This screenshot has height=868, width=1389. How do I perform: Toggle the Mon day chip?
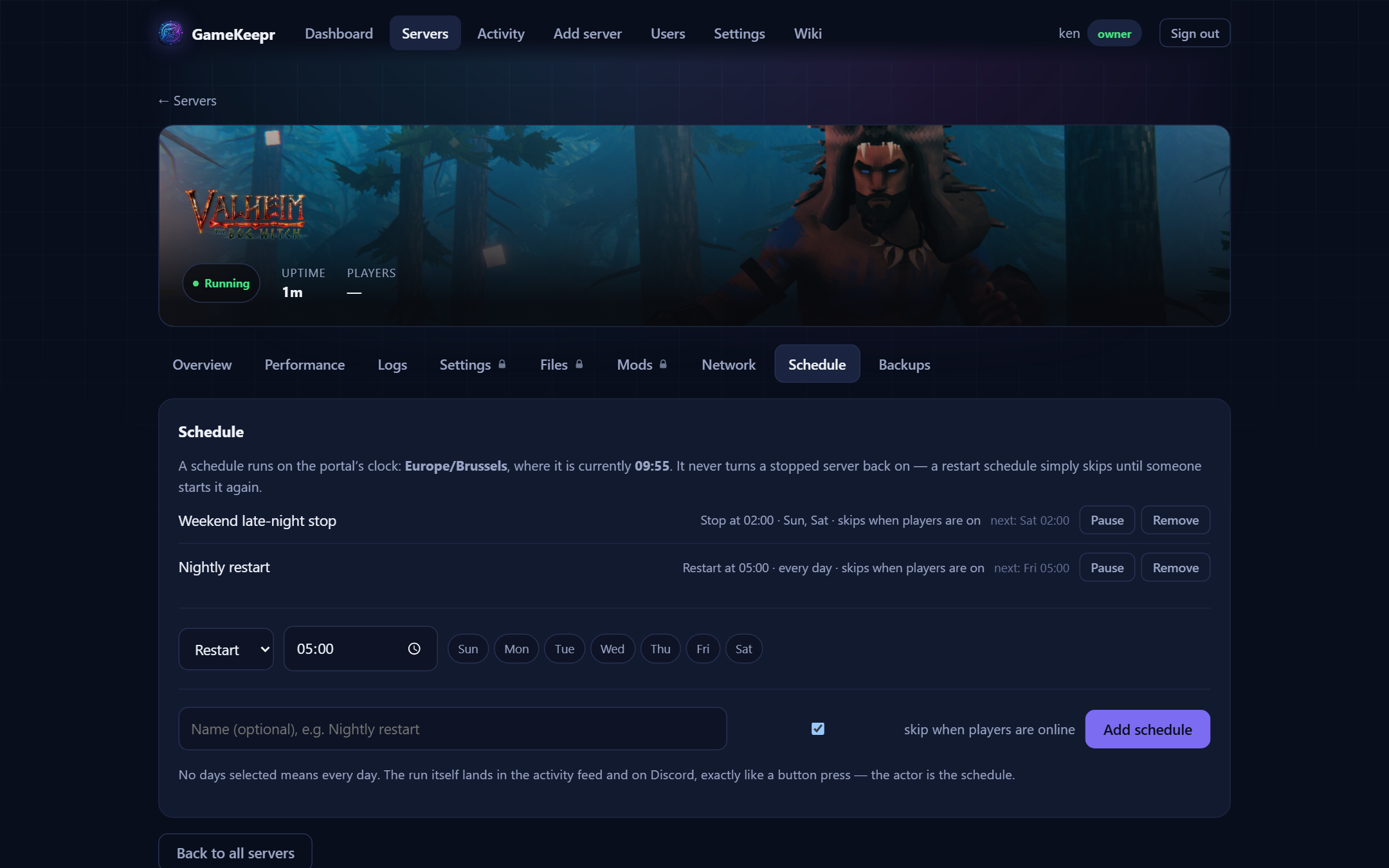coord(516,649)
